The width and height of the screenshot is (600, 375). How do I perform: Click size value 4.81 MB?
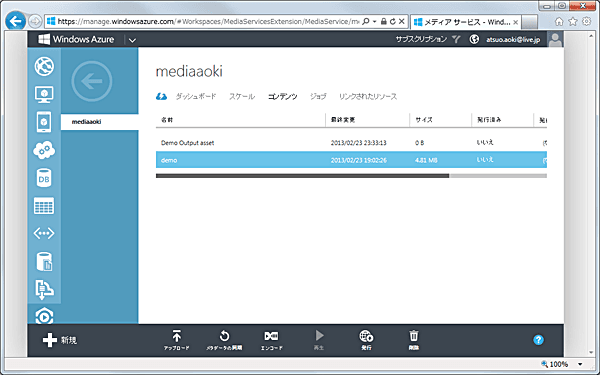pos(426,160)
